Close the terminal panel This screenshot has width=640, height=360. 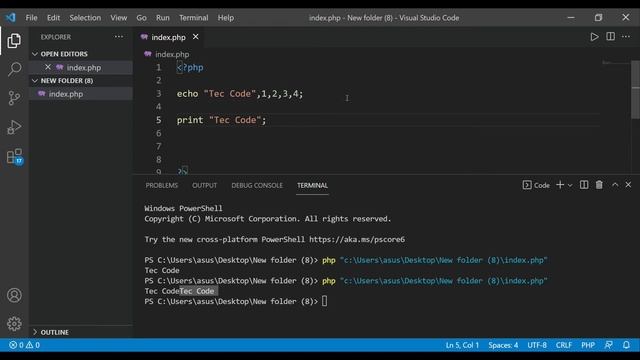click(629, 185)
